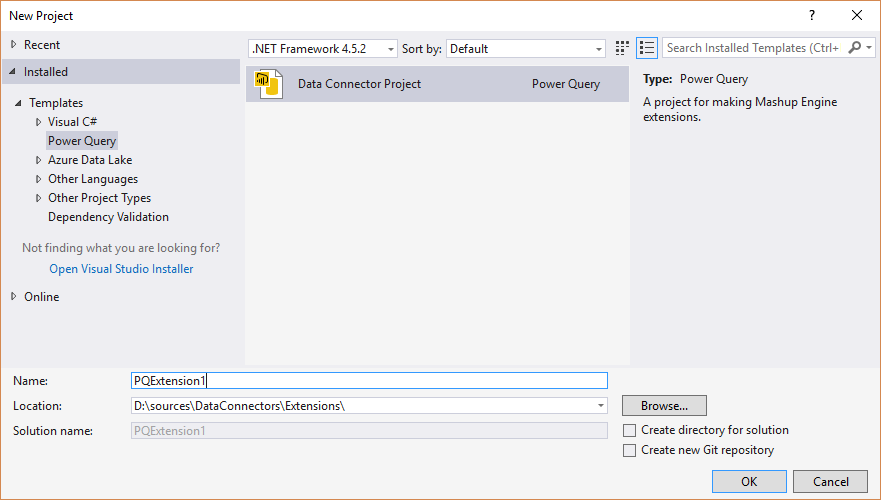Click the Browse... button

pyautogui.click(x=664, y=406)
